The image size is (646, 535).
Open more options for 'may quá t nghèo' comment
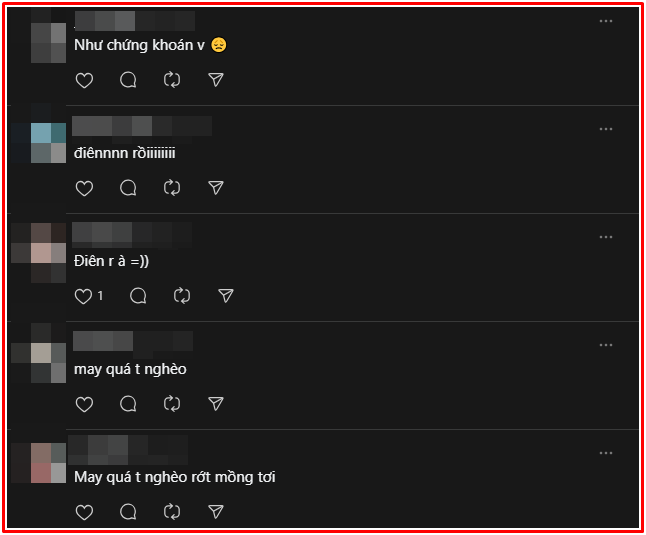tap(606, 345)
